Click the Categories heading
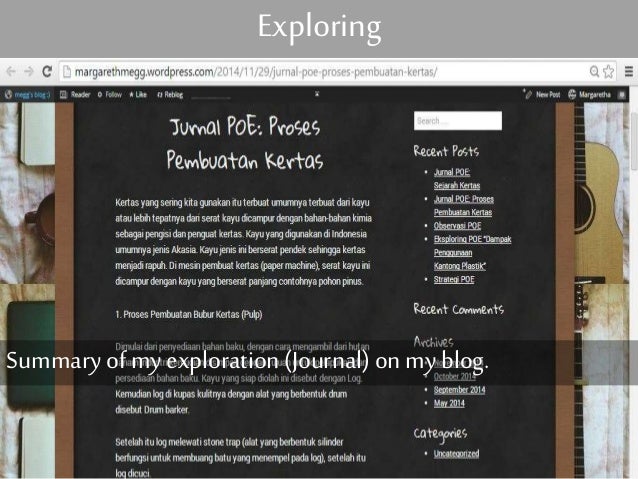Screen dimensions: 638x479 click(440, 434)
